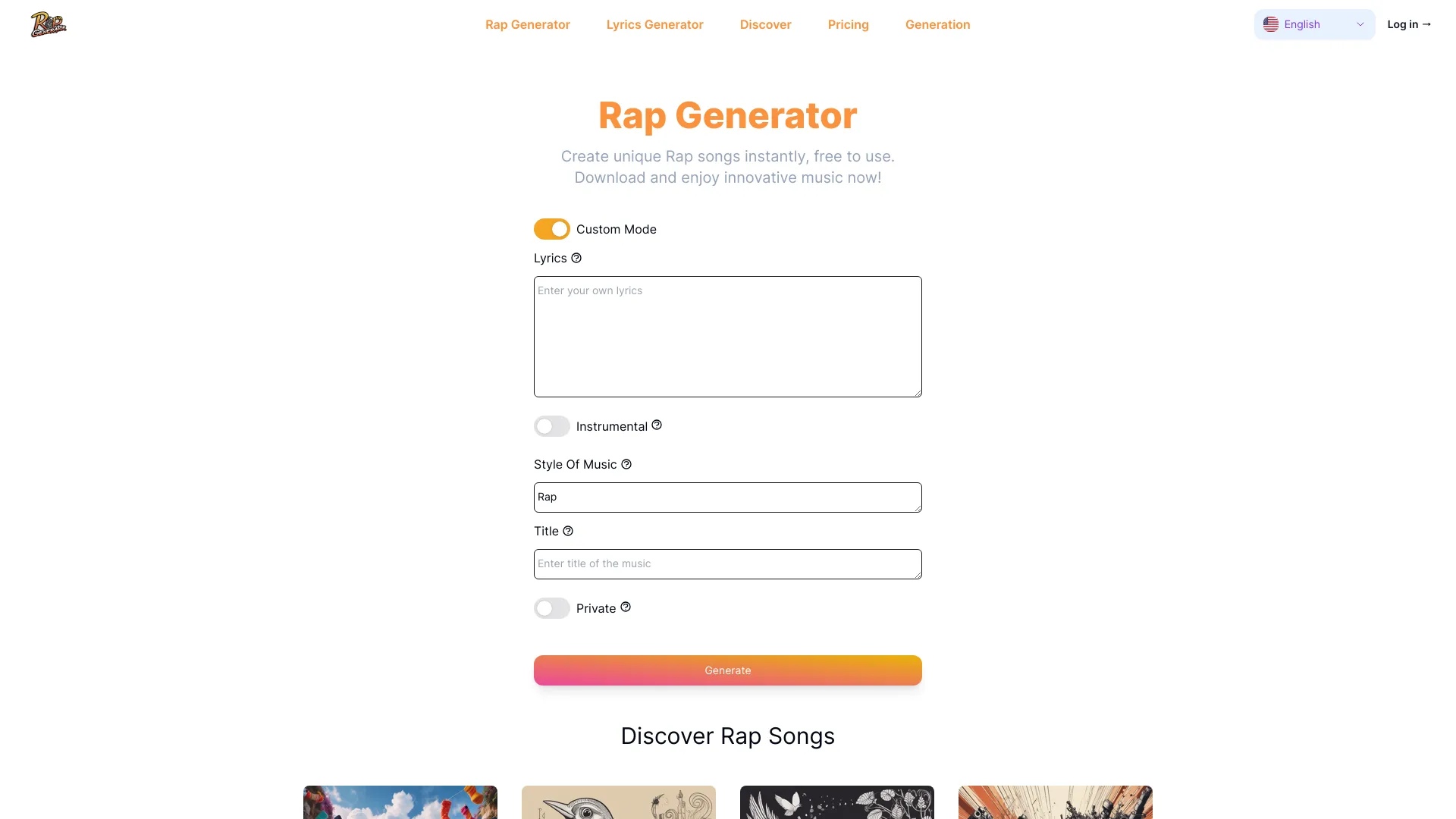Click the Title field help icon
The height and width of the screenshot is (819, 1456).
tap(568, 531)
